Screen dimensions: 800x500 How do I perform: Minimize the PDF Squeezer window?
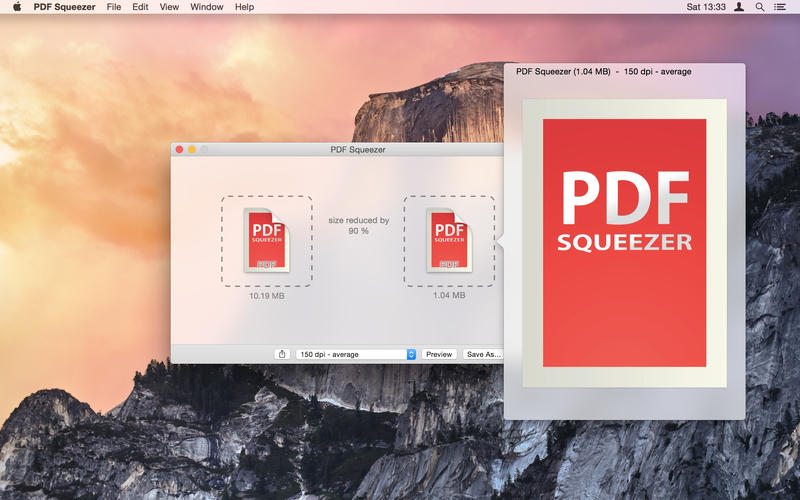[192, 149]
